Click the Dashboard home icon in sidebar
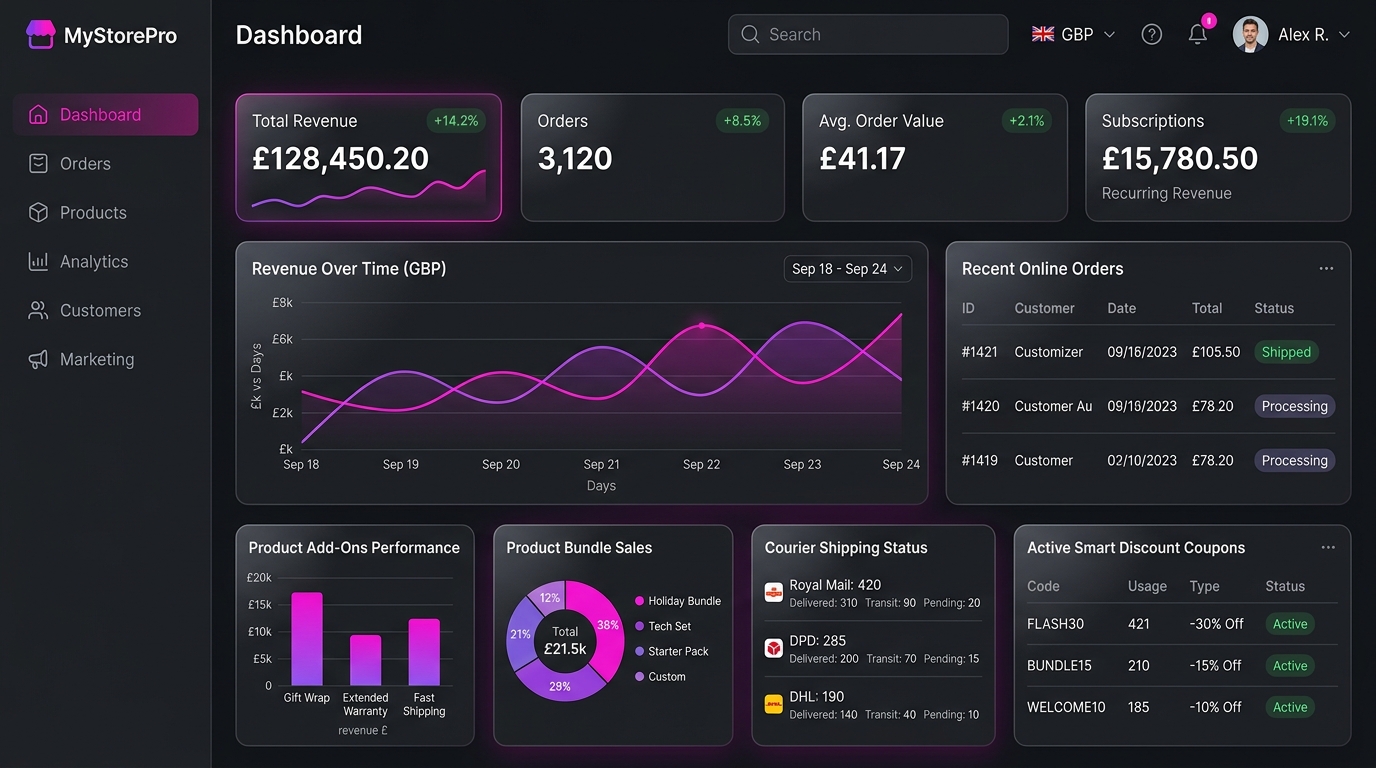This screenshot has height=768, width=1376. pos(38,115)
